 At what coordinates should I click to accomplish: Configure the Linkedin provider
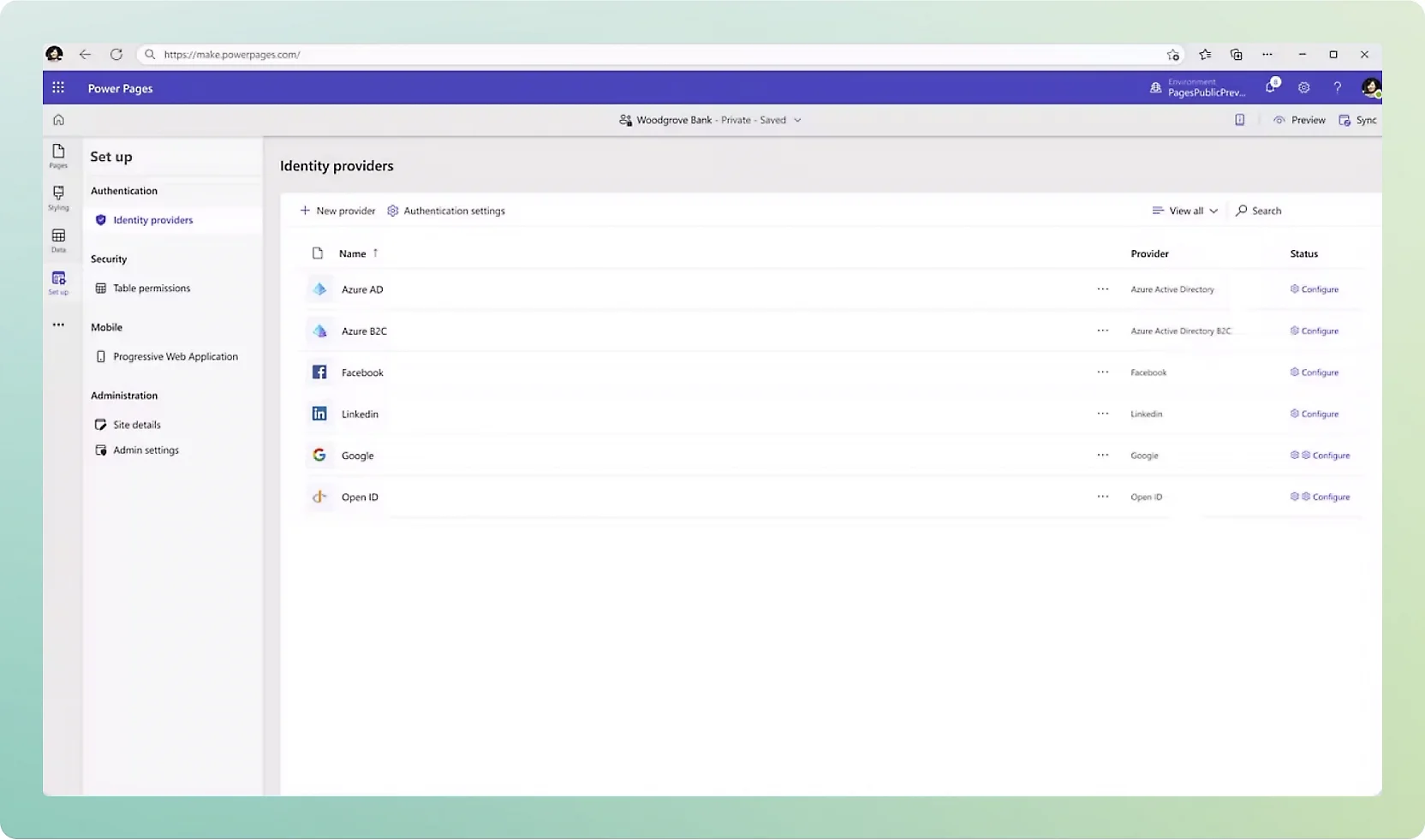(x=1315, y=414)
